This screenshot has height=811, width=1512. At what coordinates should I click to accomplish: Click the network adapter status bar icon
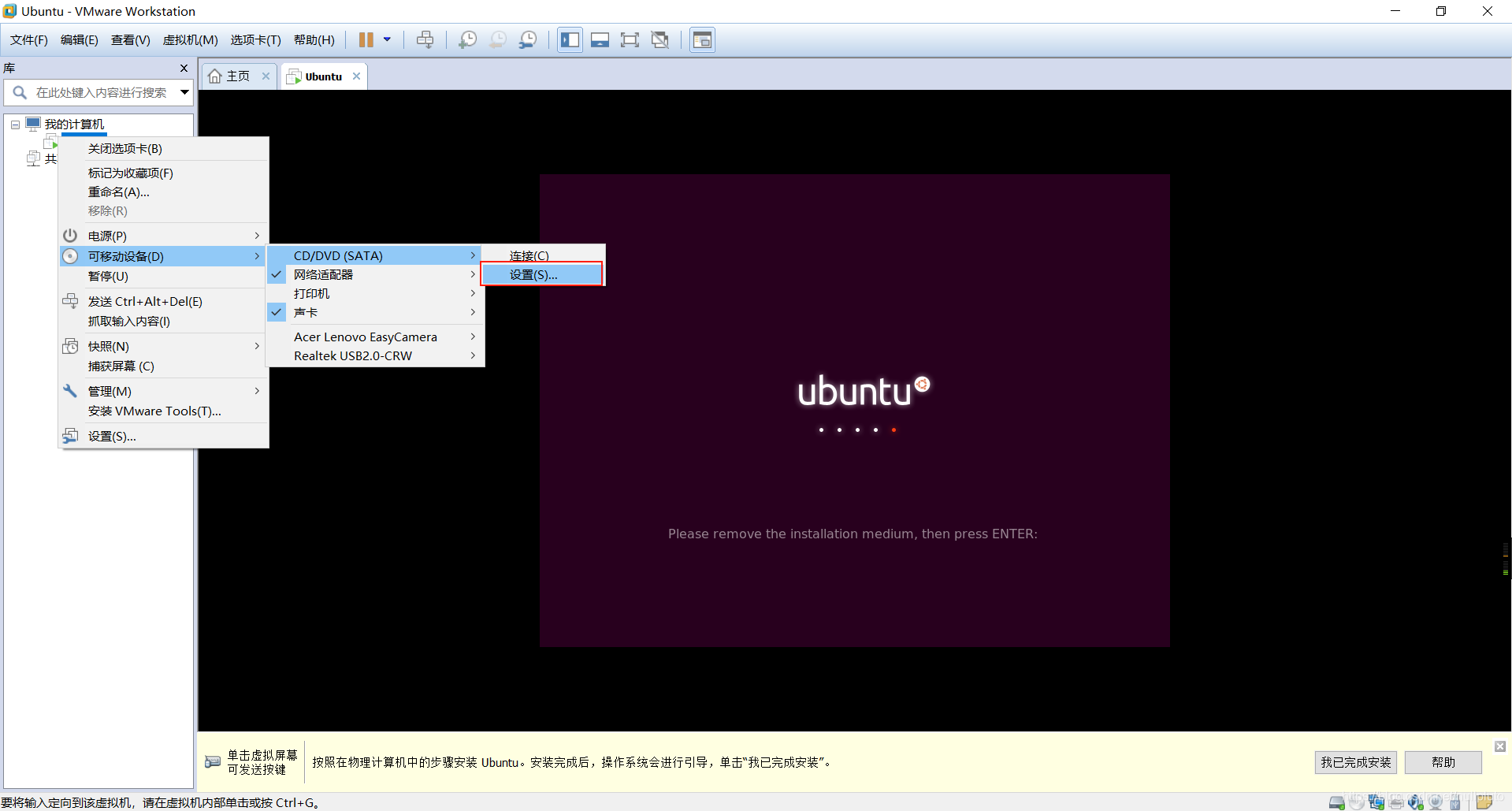(1376, 802)
